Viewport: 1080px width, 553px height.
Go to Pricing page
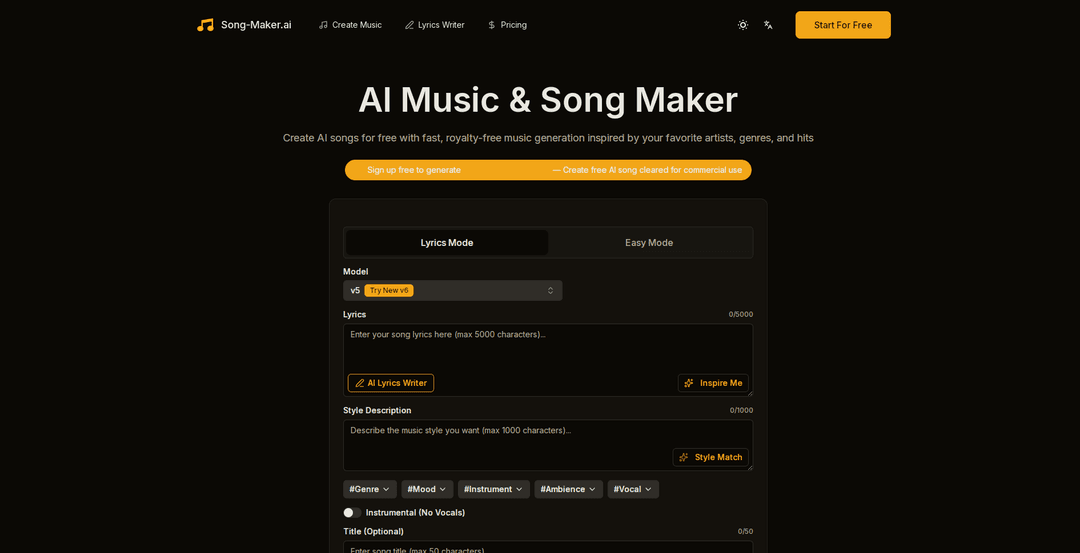coord(507,25)
